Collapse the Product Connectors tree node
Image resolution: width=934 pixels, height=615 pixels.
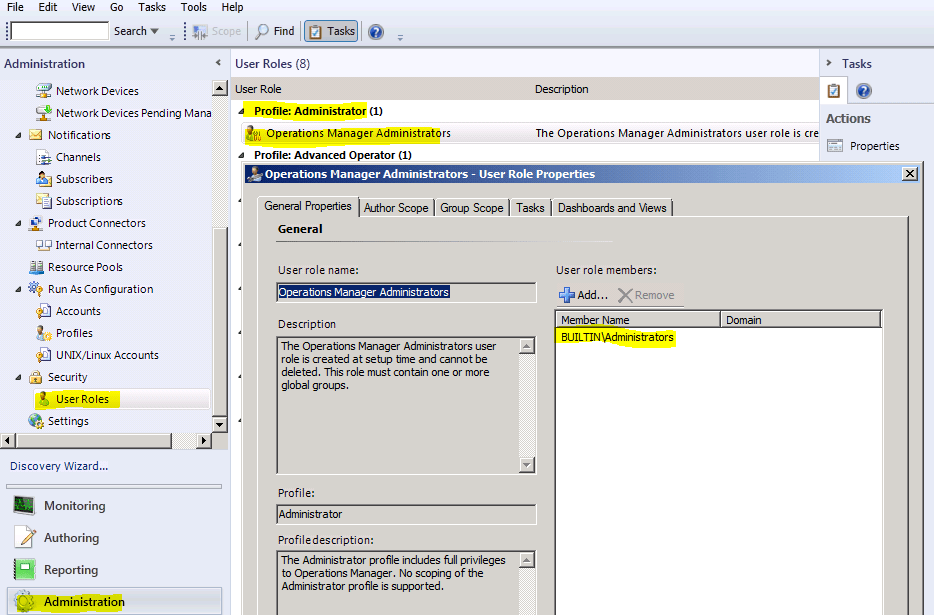[x=18, y=223]
